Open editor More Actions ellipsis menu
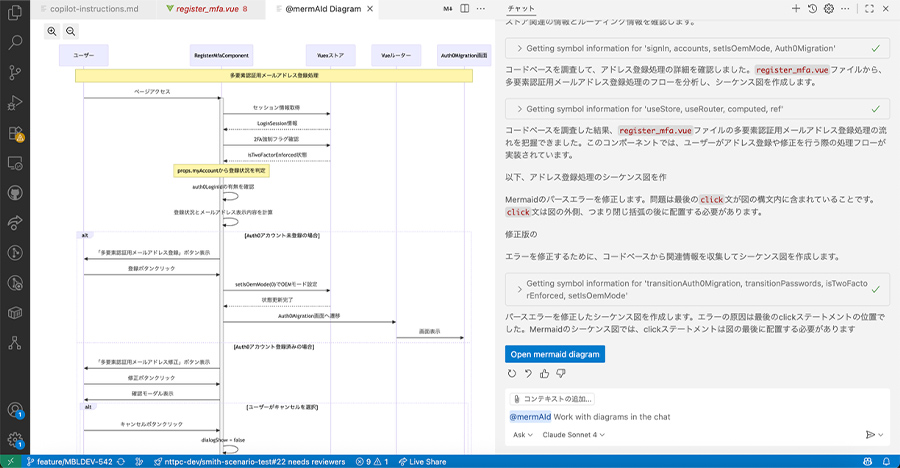900x468 pixels. (481, 9)
